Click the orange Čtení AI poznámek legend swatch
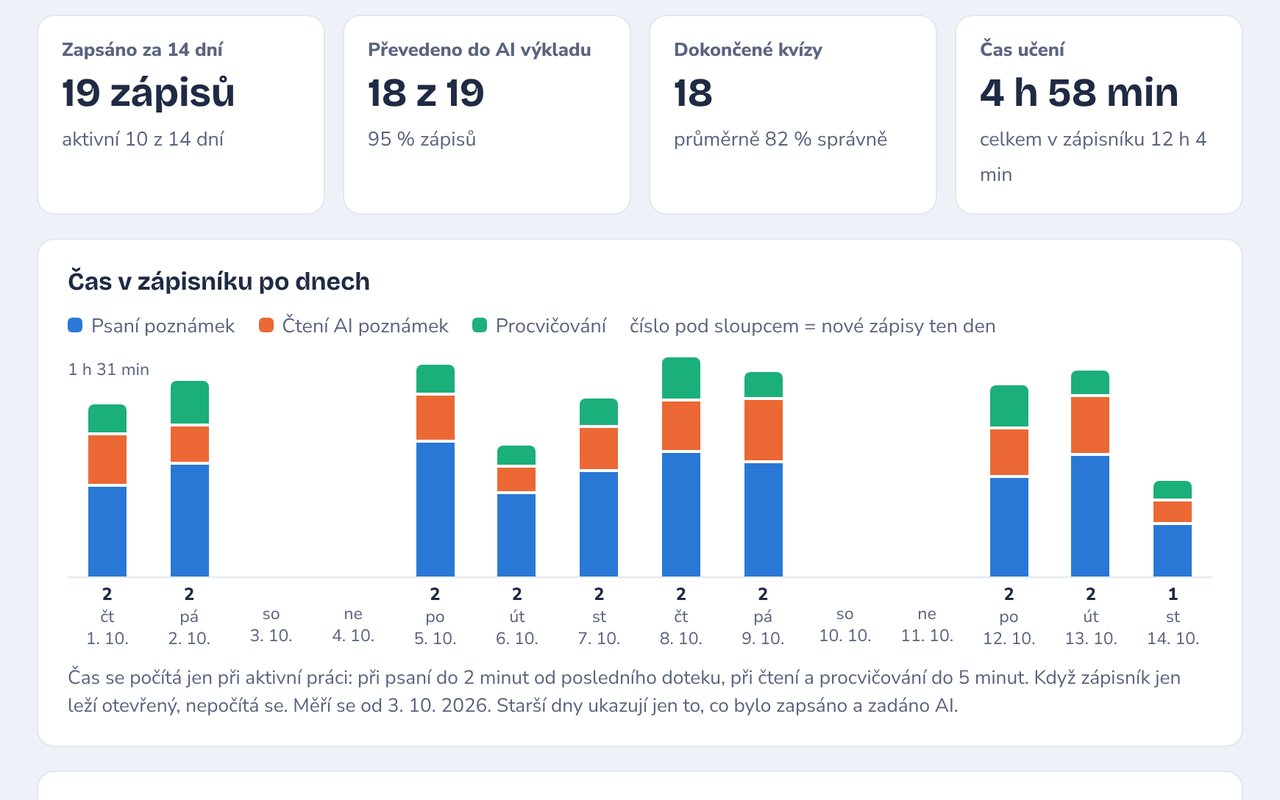The width and height of the screenshot is (1280, 800). pos(266,325)
